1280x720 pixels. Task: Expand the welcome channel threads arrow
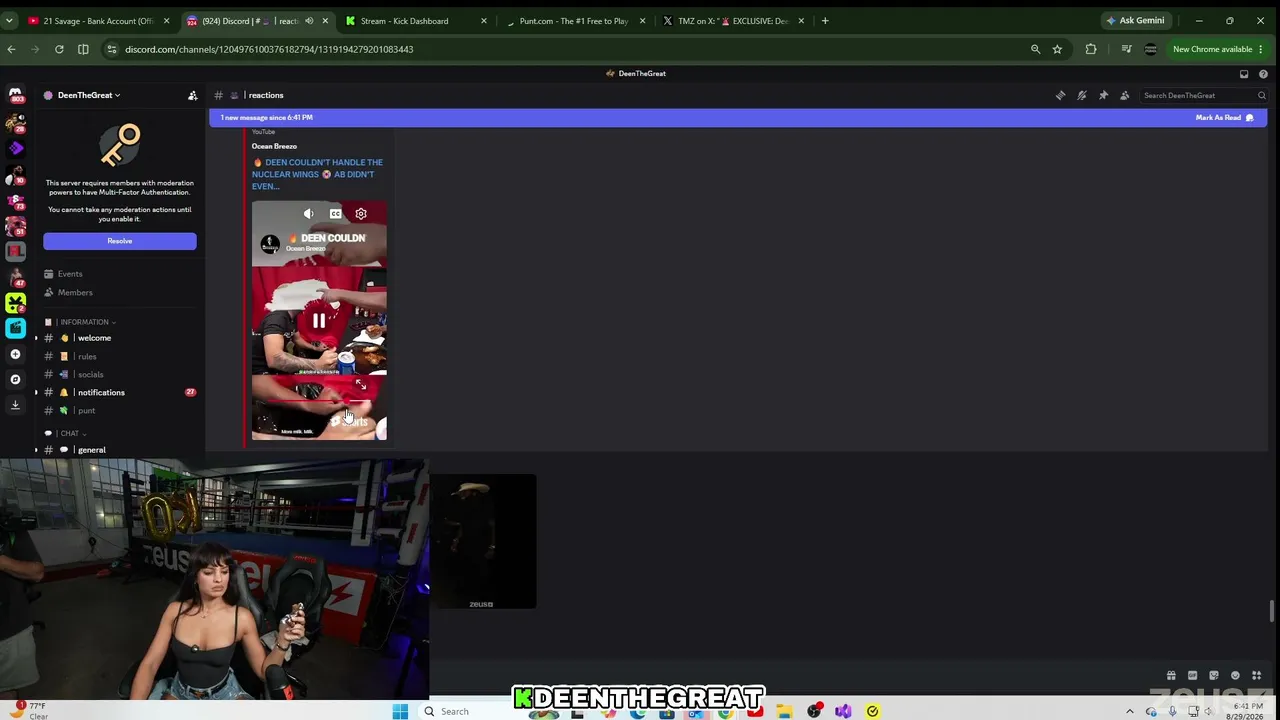tap(36, 338)
